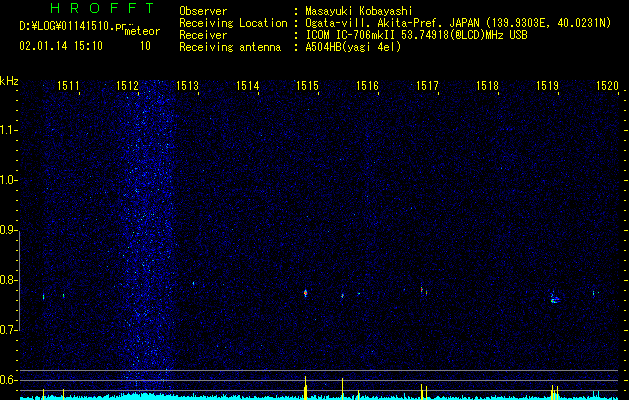
Task: Click the small meteor echo just after 1513
Action: pos(193,283)
